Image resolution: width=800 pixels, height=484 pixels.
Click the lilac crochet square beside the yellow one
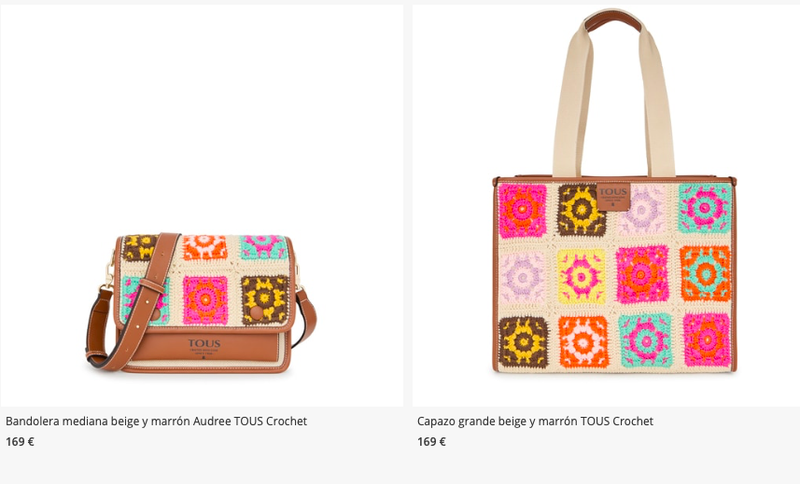[522, 278]
